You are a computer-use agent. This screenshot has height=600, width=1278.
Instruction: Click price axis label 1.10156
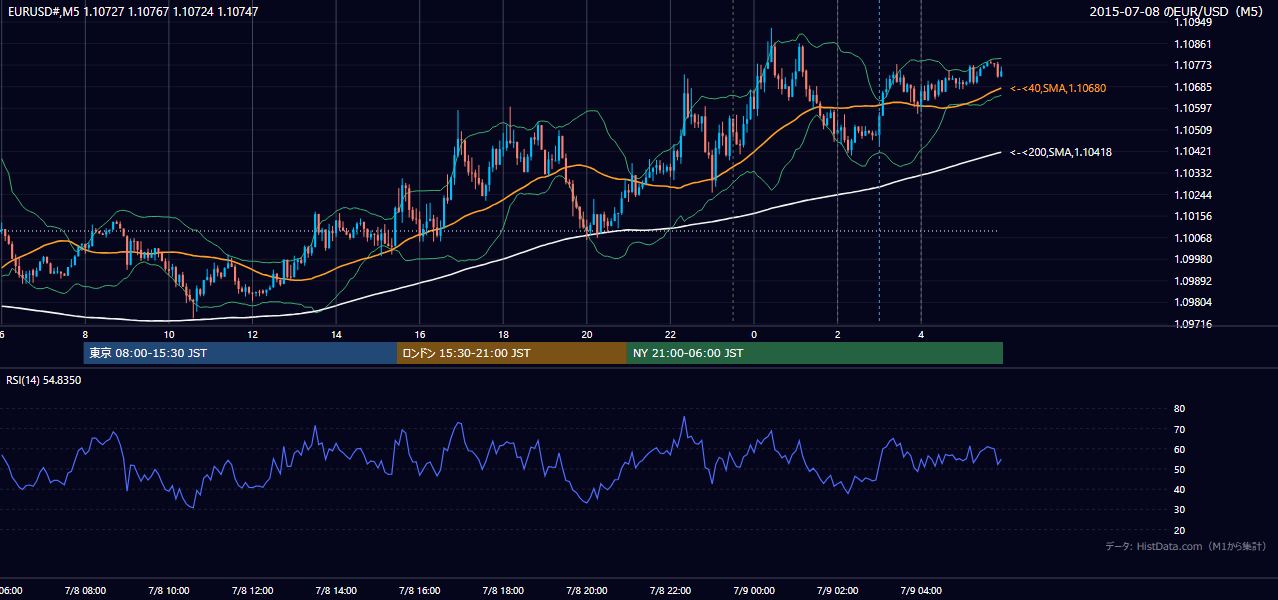coord(1192,216)
